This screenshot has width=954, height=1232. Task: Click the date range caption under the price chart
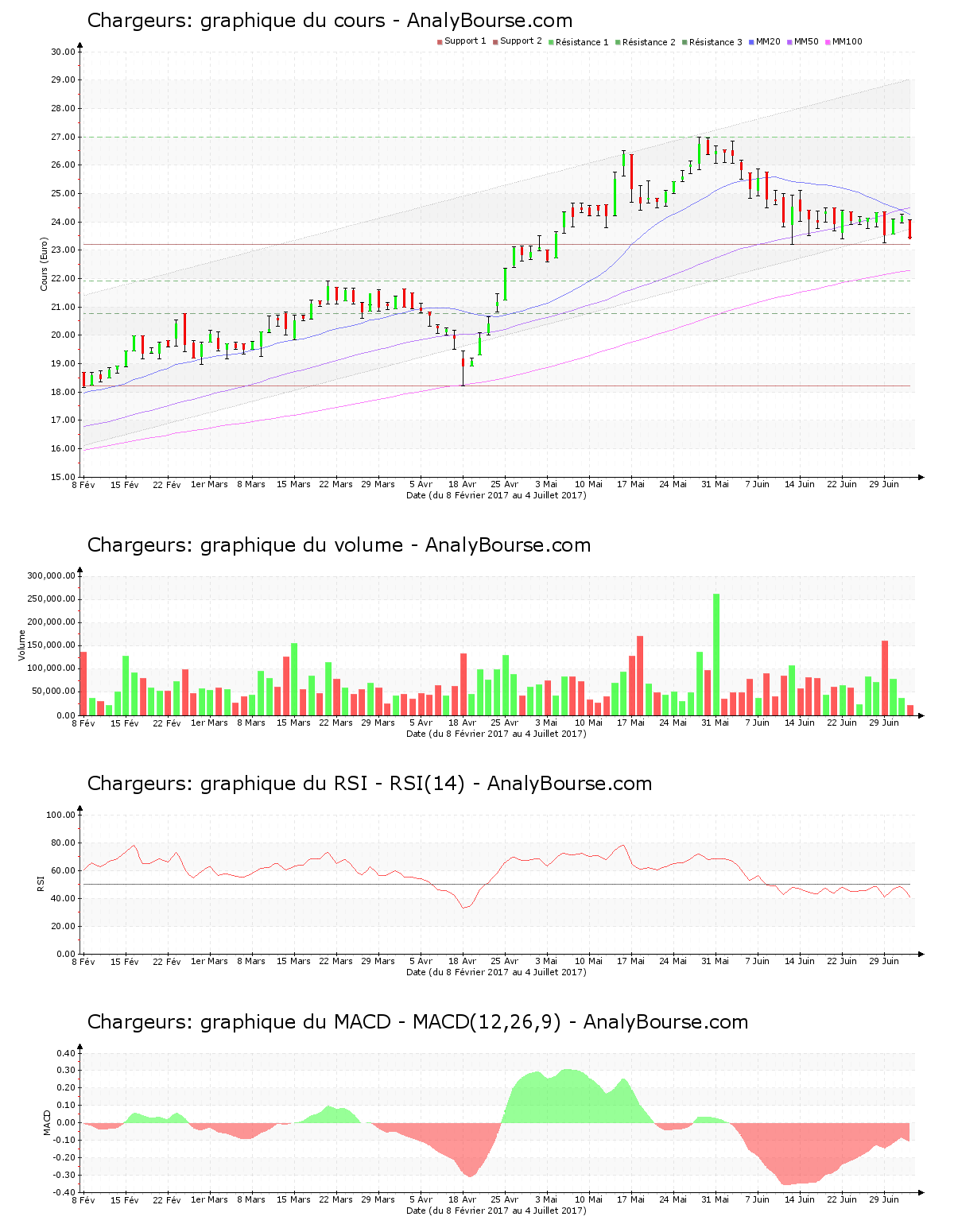pos(496,495)
